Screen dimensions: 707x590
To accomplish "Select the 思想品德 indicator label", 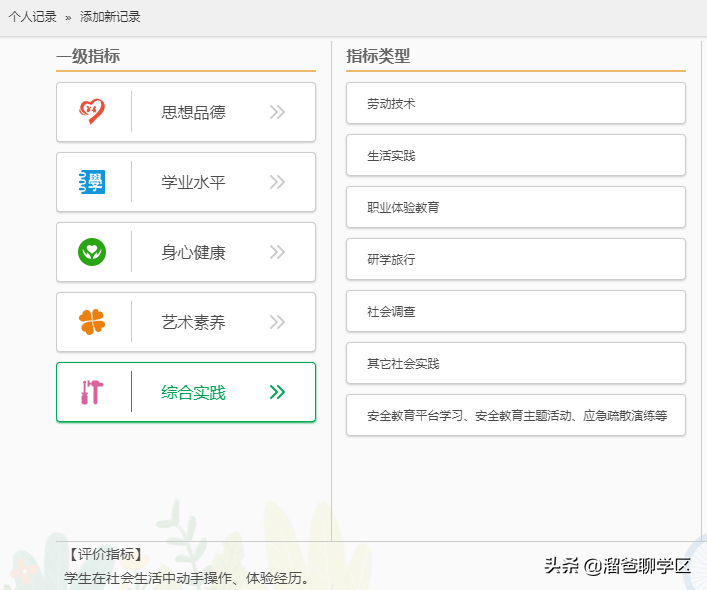I will 193,112.
